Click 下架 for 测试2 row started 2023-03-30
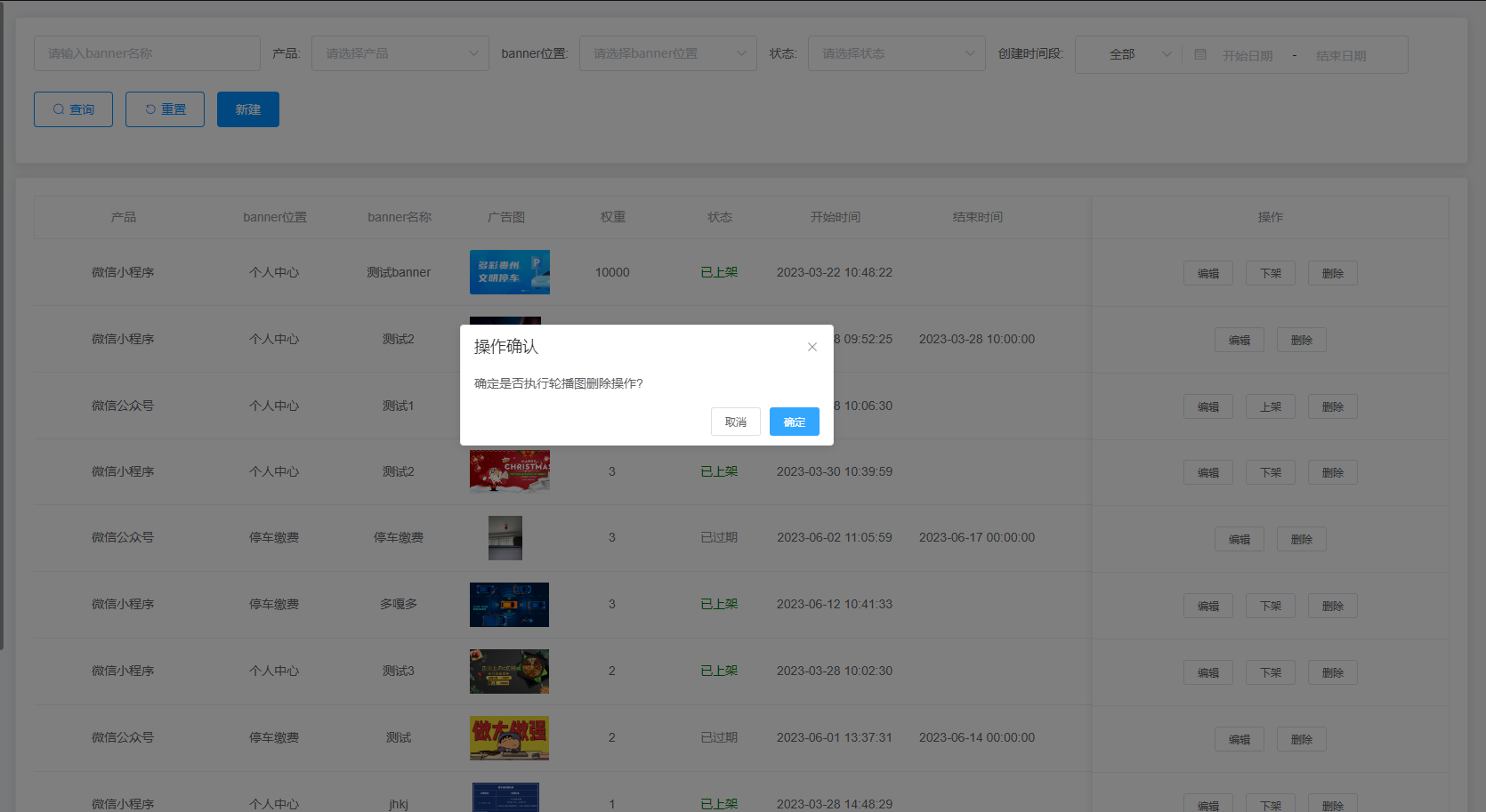 point(1270,472)
